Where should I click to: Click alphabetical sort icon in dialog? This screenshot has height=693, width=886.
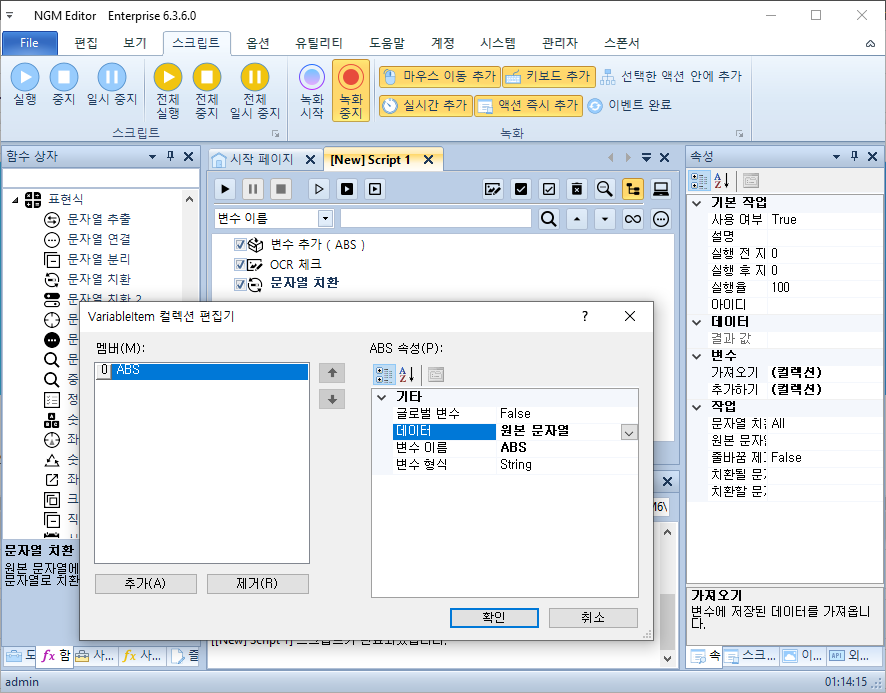point(407,374)
